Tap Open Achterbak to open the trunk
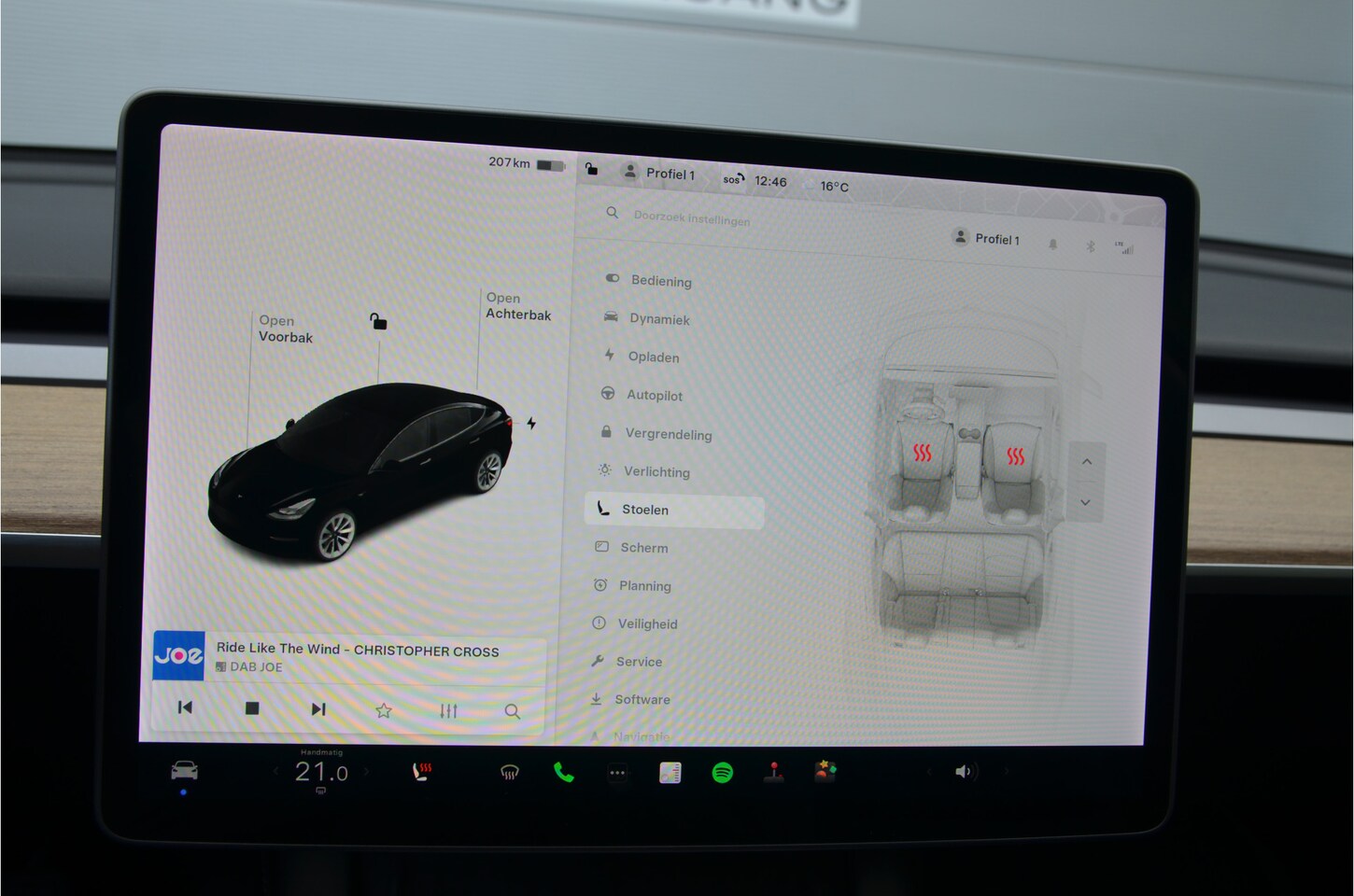This screenshot has height=896, width=1354. pyautogui.click(x=517, y=306)
